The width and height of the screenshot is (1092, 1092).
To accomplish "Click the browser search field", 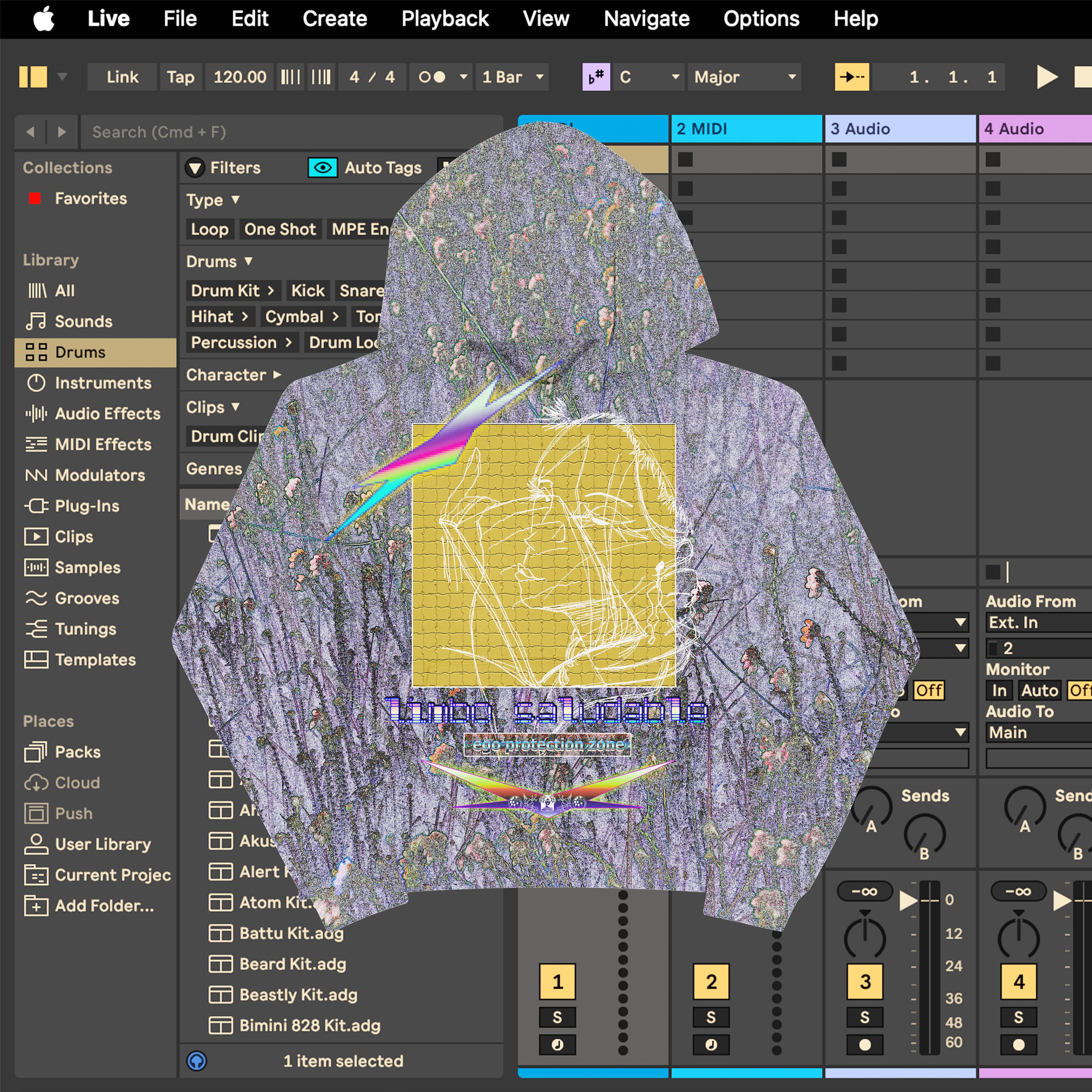I will click(x=292, y=132).
